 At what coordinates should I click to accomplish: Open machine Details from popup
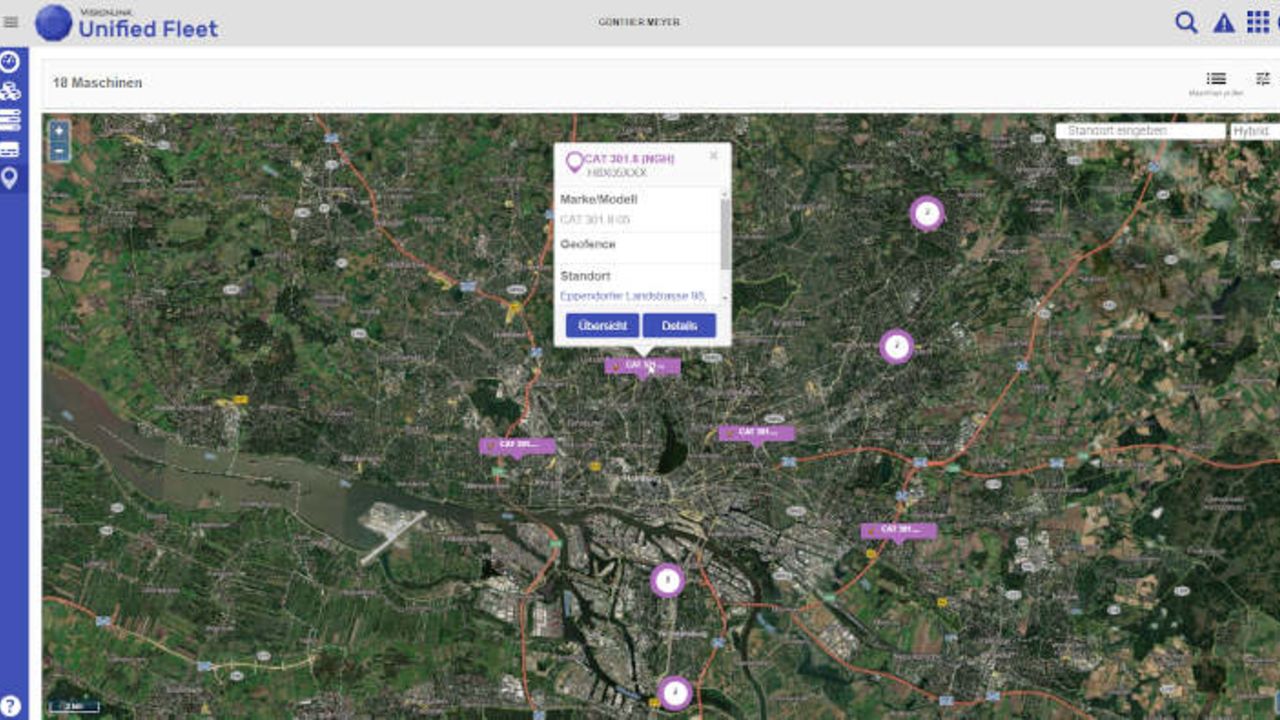679,326
